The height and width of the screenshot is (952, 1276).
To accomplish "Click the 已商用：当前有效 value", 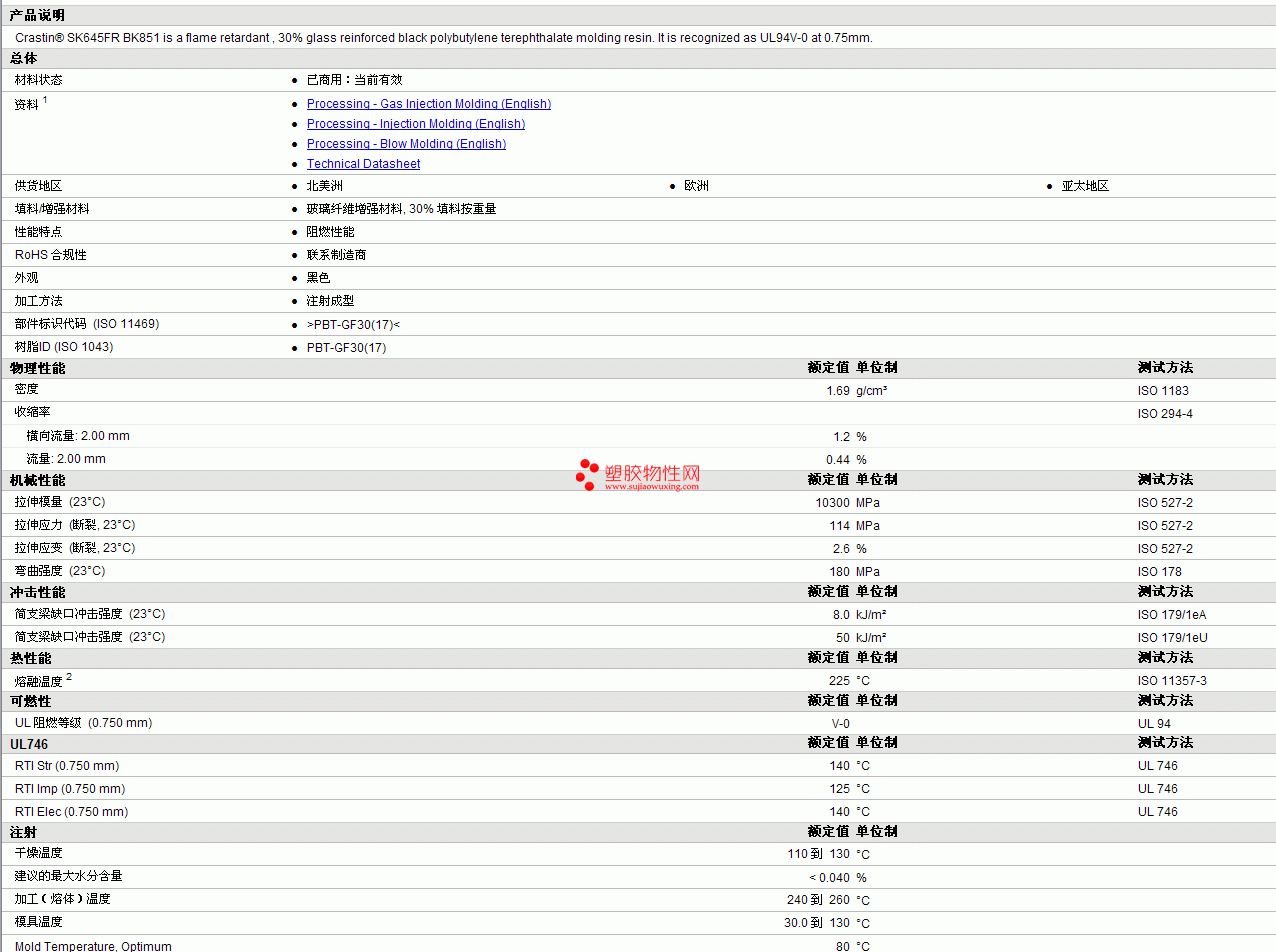I will (x=355, y=80).
